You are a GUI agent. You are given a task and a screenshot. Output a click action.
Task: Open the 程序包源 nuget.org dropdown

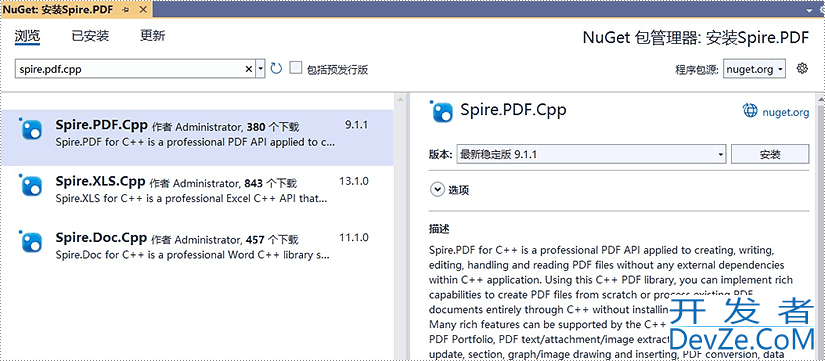tap(754, 69)
